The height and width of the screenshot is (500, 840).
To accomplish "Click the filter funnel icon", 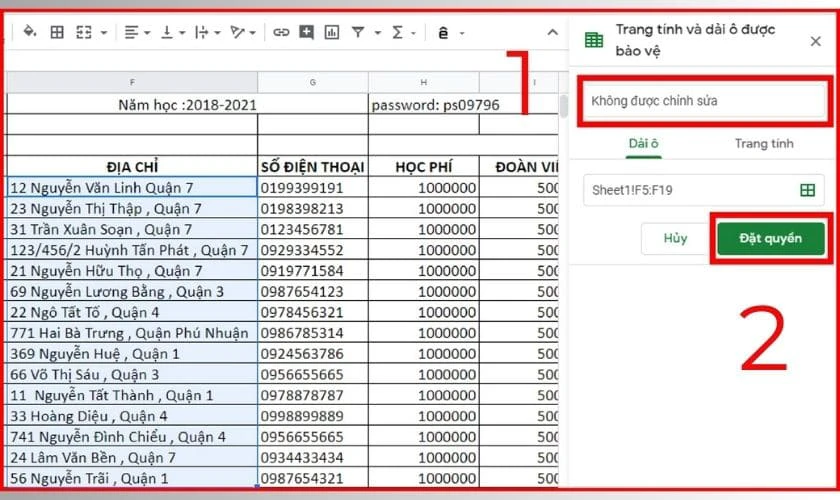I will pyautogui.click(x=357, y=33).
